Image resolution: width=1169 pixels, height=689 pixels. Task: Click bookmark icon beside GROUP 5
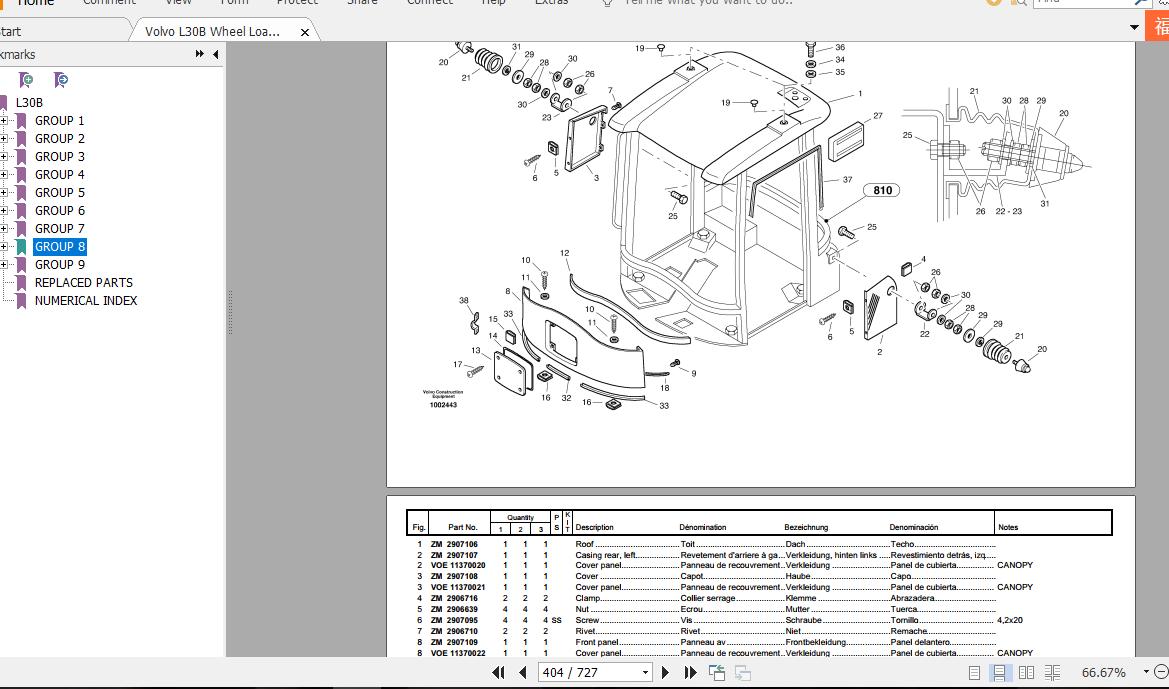[21, 192]
